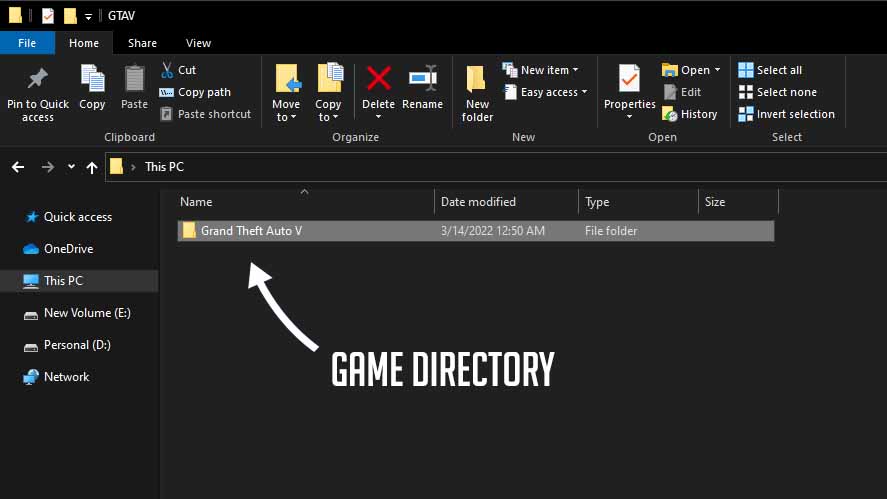The image size is (887, 499).
Task: Switch to the Home ribbon tab
Action: click(84, 43)
